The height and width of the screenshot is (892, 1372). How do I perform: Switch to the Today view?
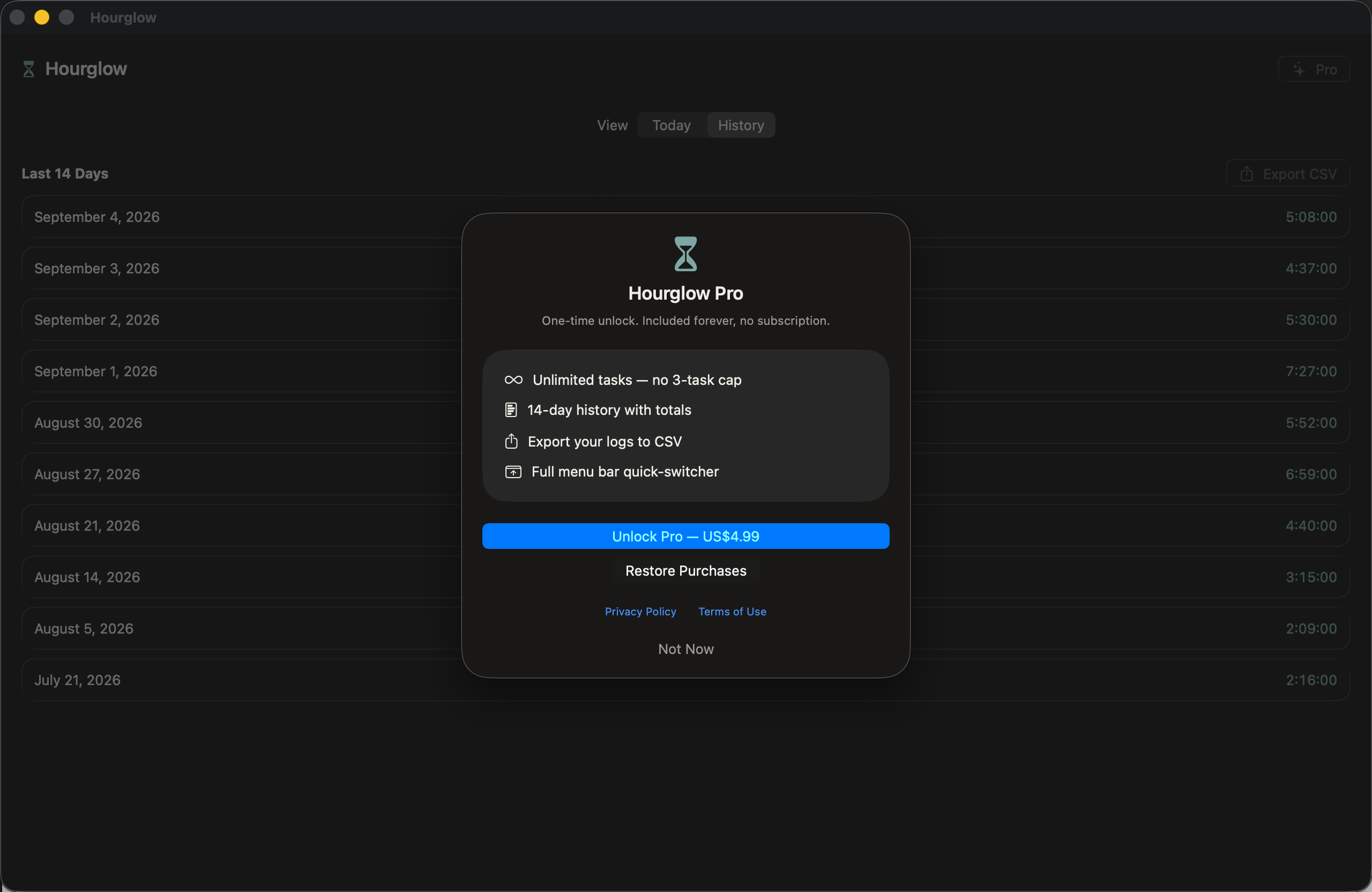point(672,125)
